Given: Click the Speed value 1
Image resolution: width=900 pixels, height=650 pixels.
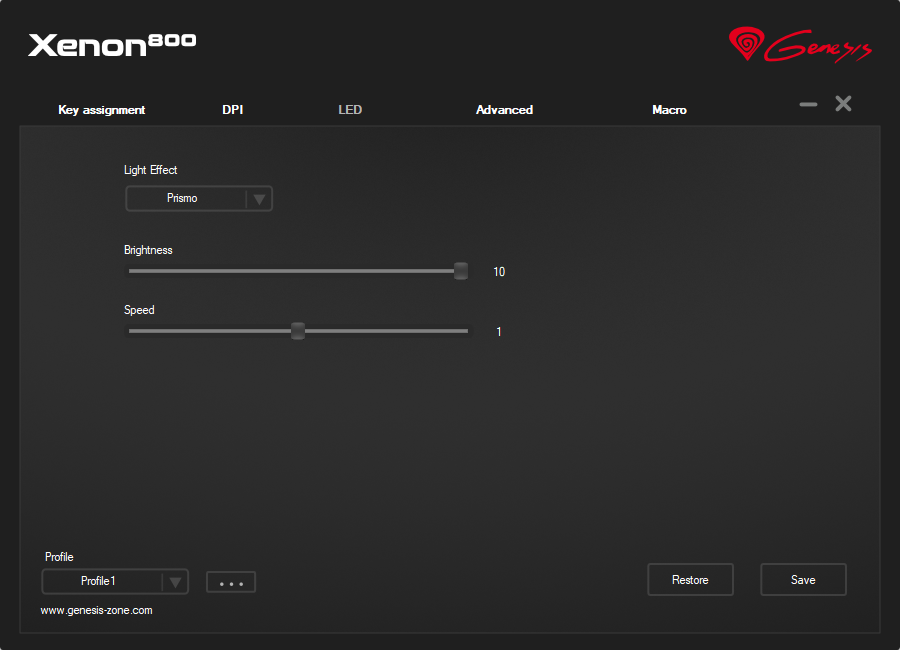Looking at the screenshot, I should [499, 331].
